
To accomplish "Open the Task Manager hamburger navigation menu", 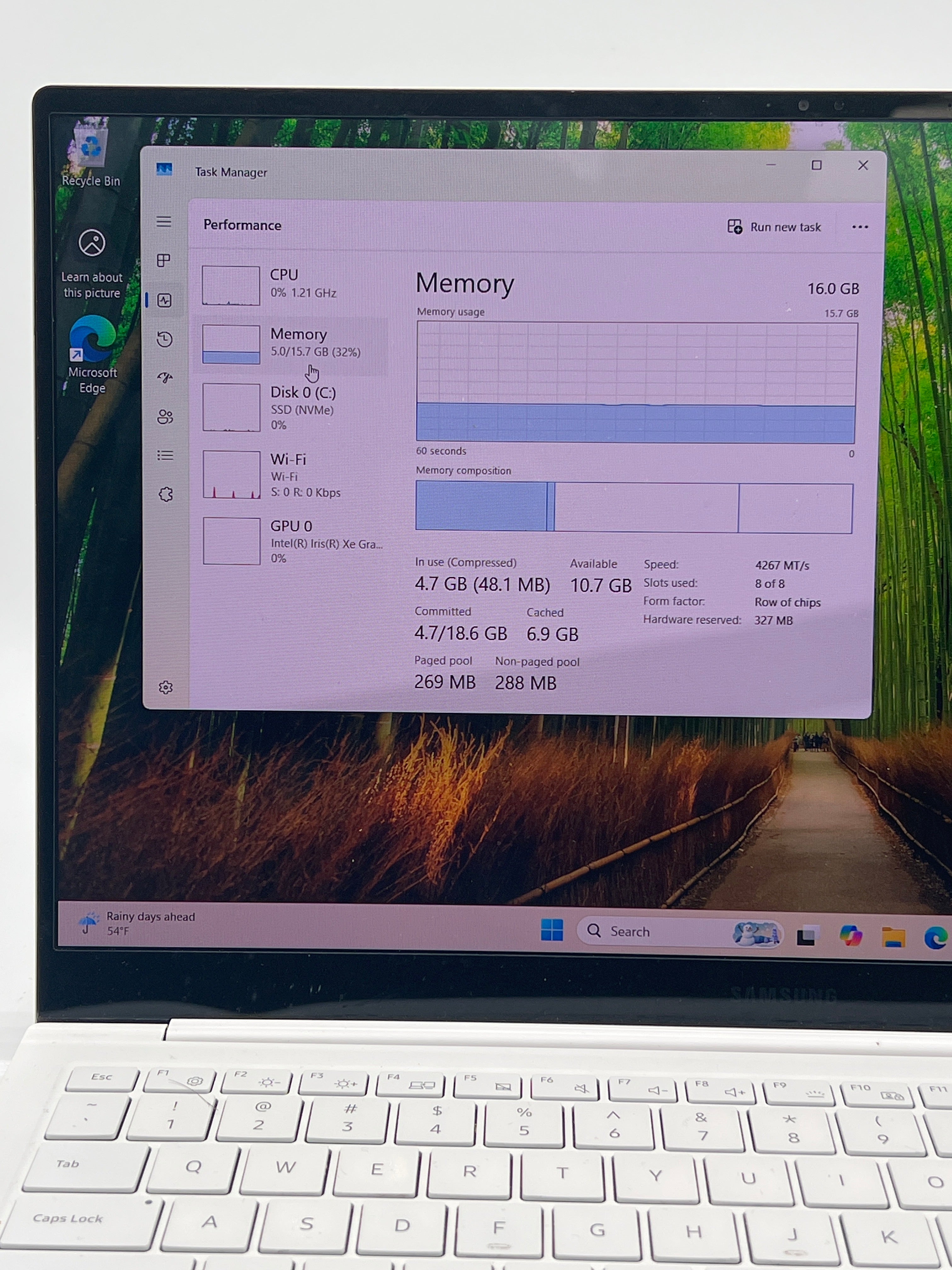I will (164, 222).
